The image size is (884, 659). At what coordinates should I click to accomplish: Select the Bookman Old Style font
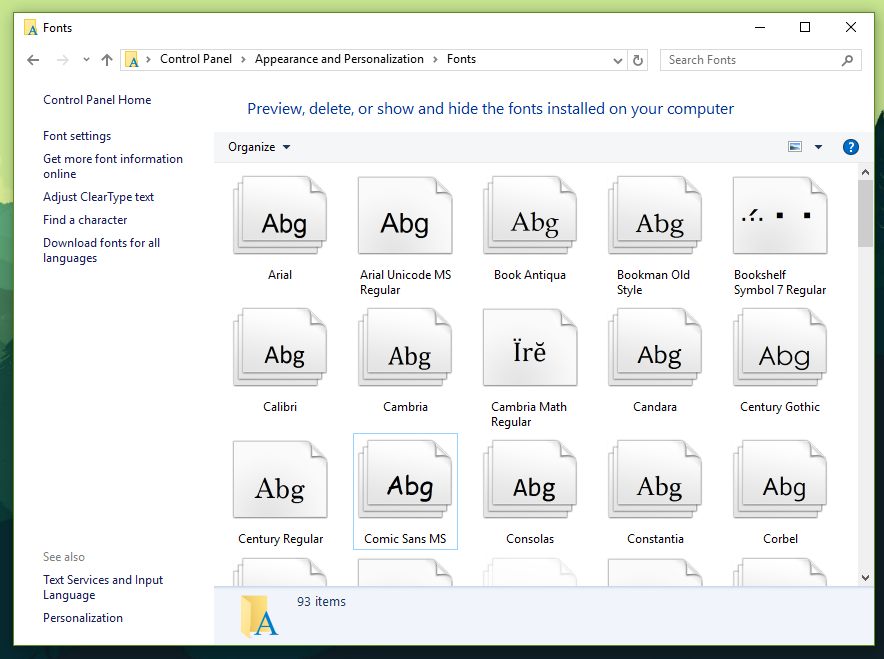[x=655, y=215]
